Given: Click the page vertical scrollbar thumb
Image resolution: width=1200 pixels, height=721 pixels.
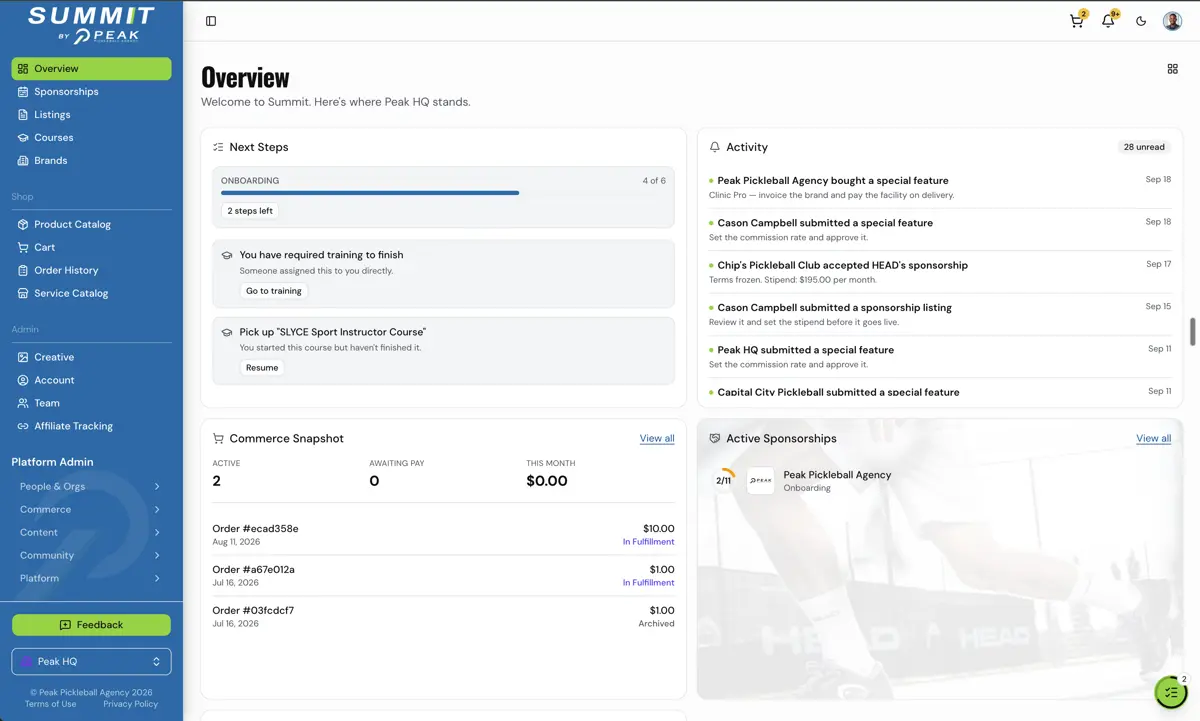Looking at the screenshot, I should [1191, 332].
